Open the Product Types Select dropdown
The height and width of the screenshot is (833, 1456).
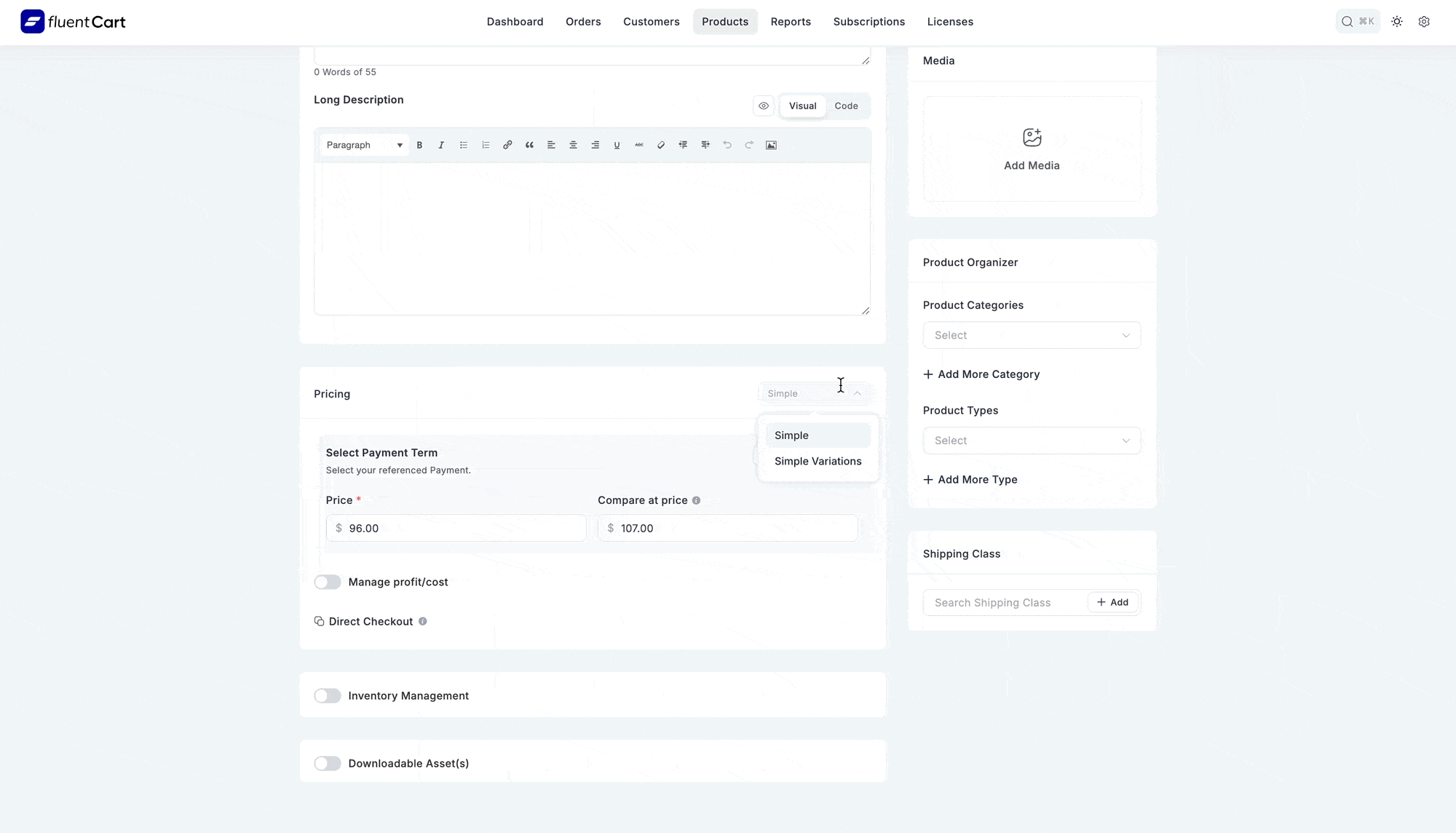click(x=1031, y=440)
